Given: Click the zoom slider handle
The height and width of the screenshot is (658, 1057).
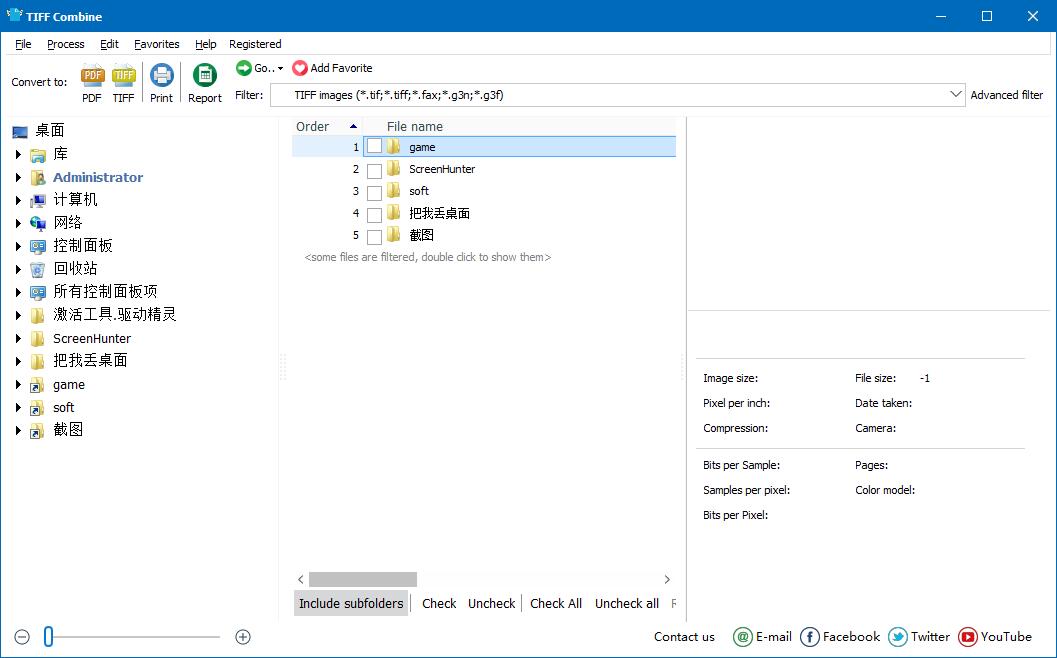Looking at the screenshot, I should [49, 636].
